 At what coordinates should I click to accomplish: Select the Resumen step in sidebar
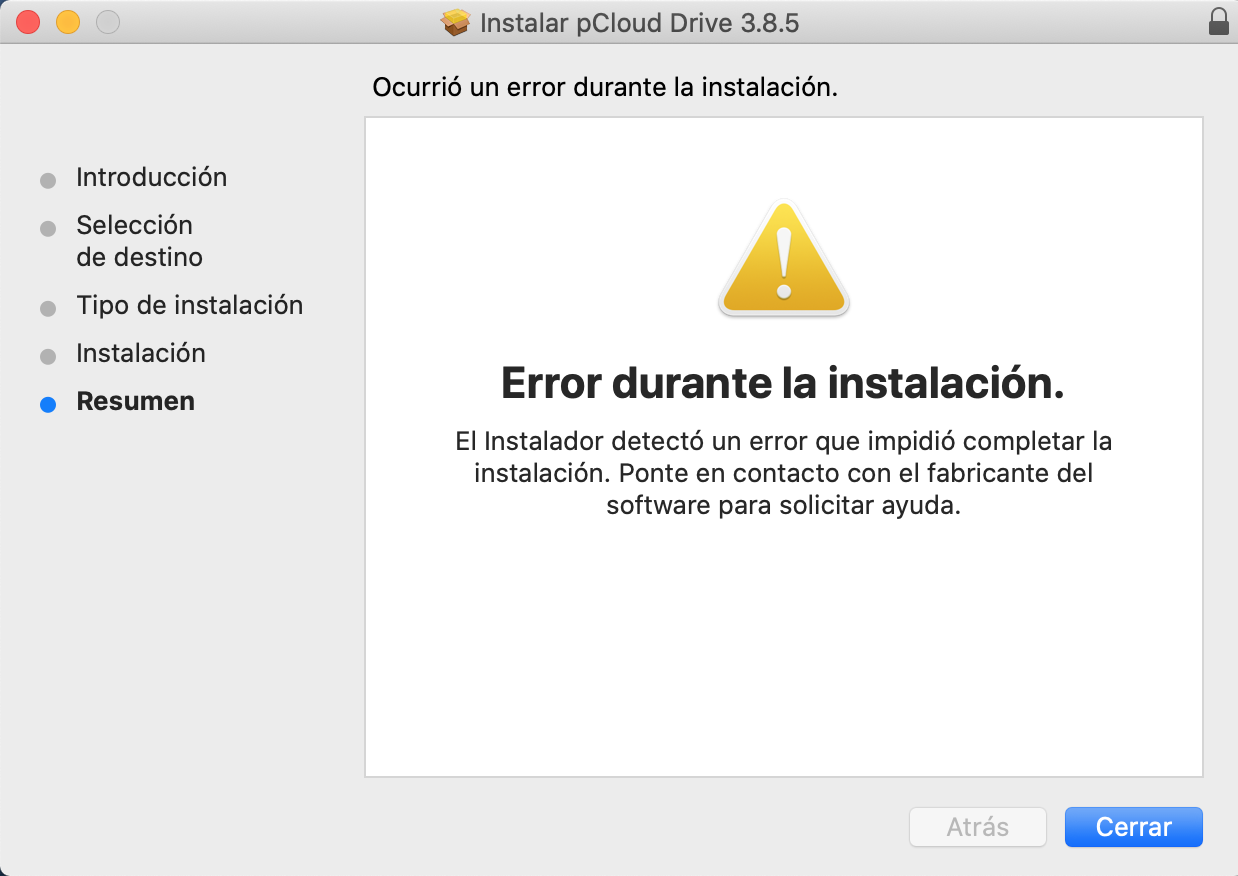pyautogui.click(x=135, y=401)
